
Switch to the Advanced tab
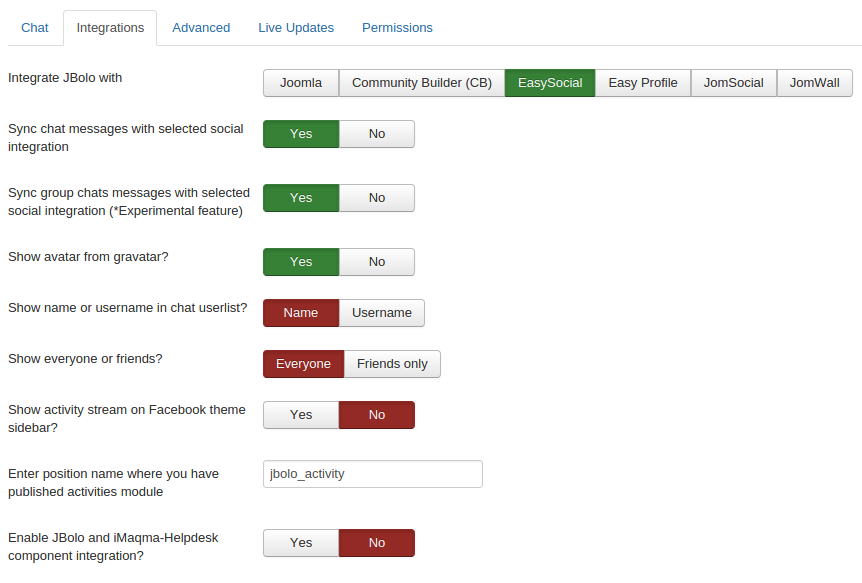(201, 28)
